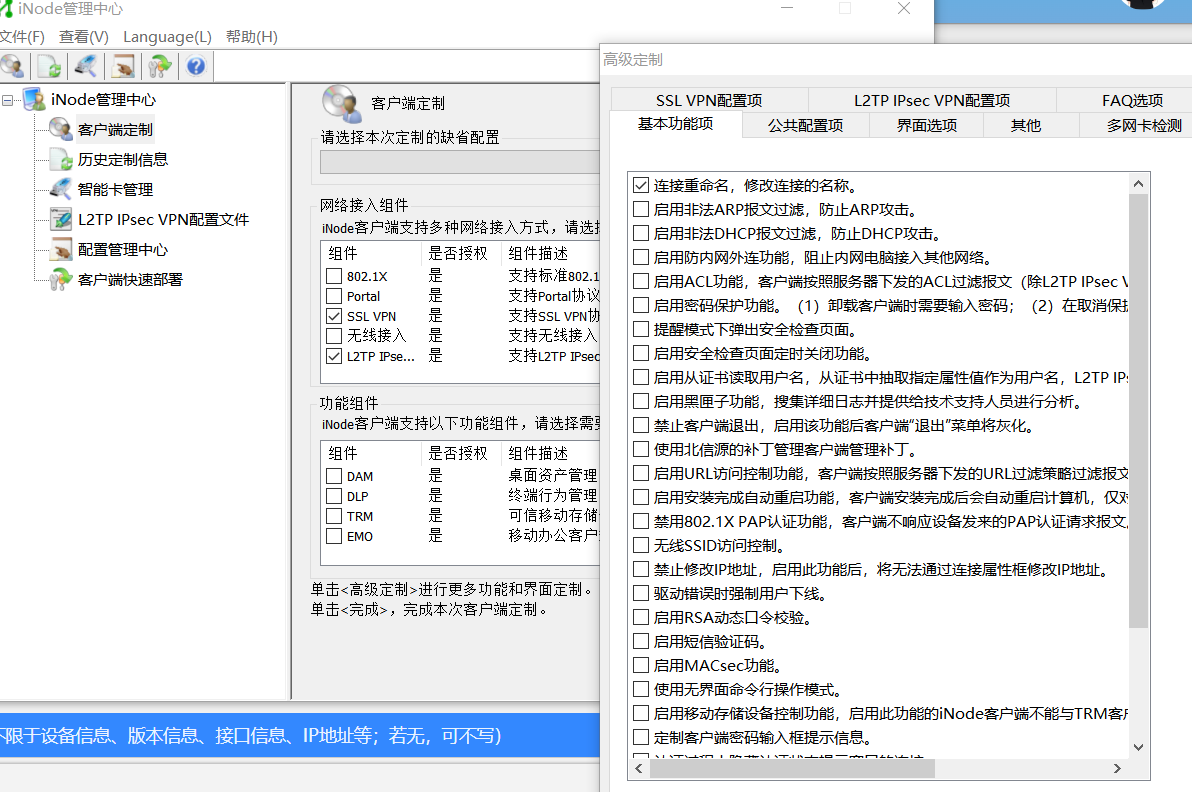
Task: Click 是否授权 header in network components table
Action: (x=461, y=253)
